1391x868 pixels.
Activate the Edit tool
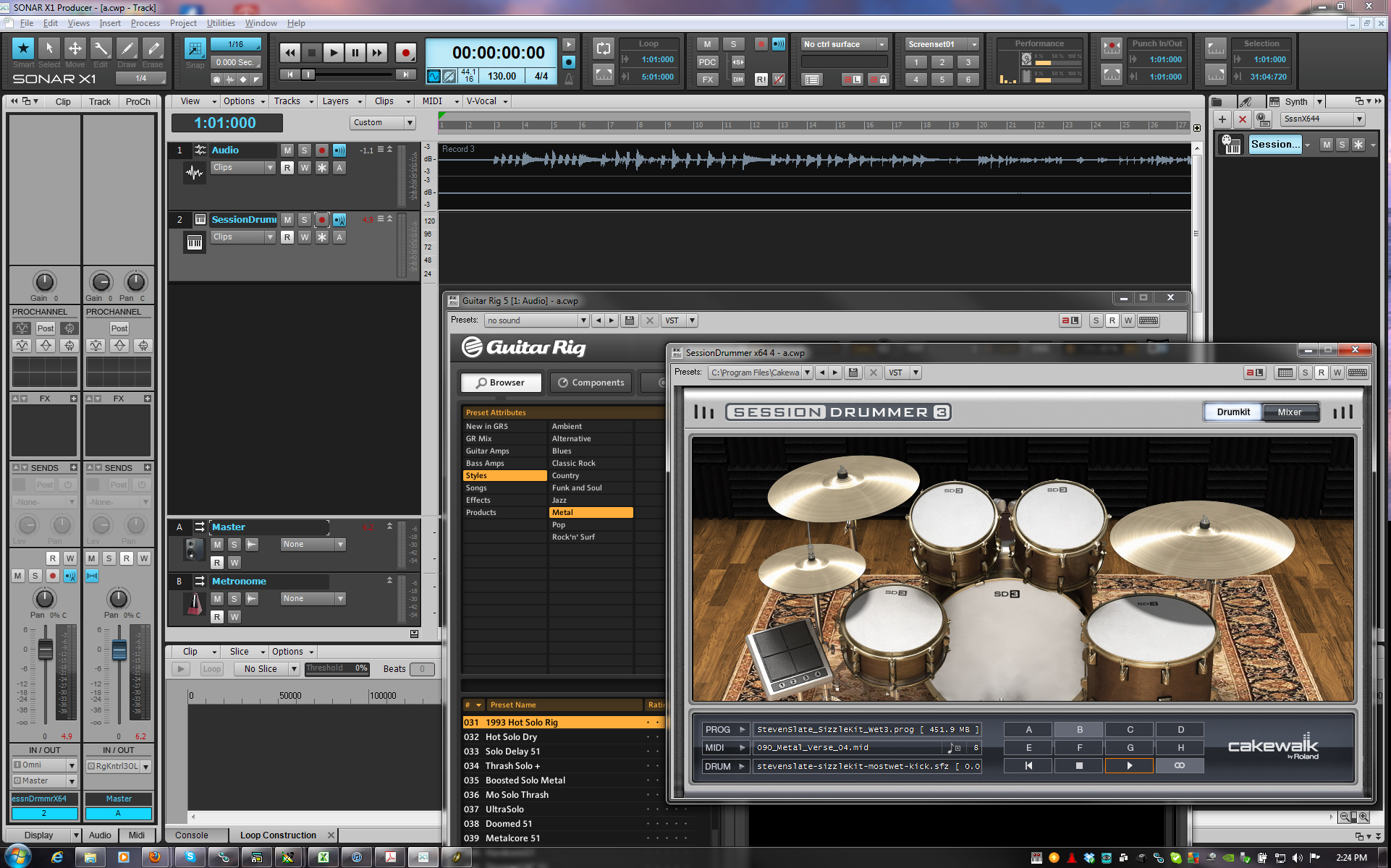[x=101, y=48]
